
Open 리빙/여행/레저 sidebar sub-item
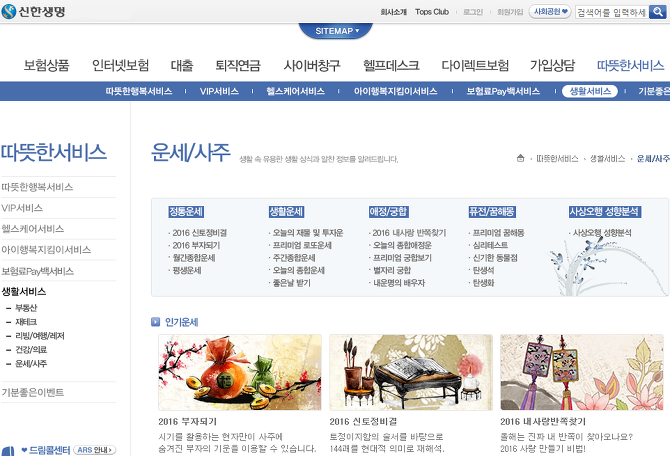[40, 336]
